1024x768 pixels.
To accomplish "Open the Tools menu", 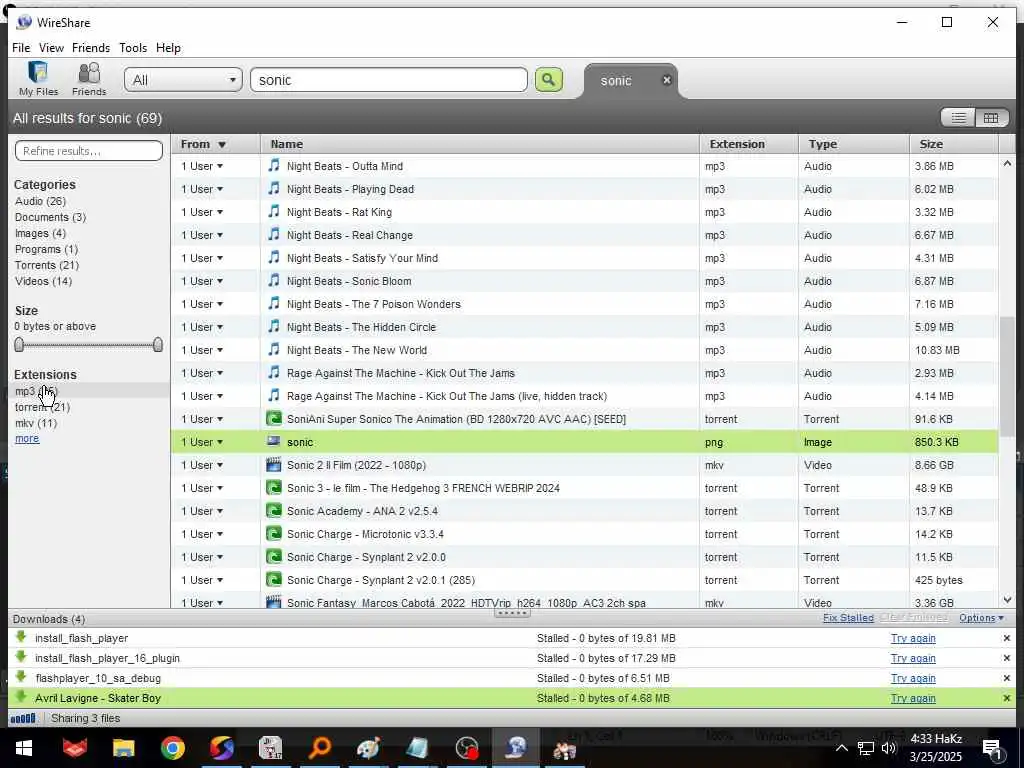I will pos(133,48).
